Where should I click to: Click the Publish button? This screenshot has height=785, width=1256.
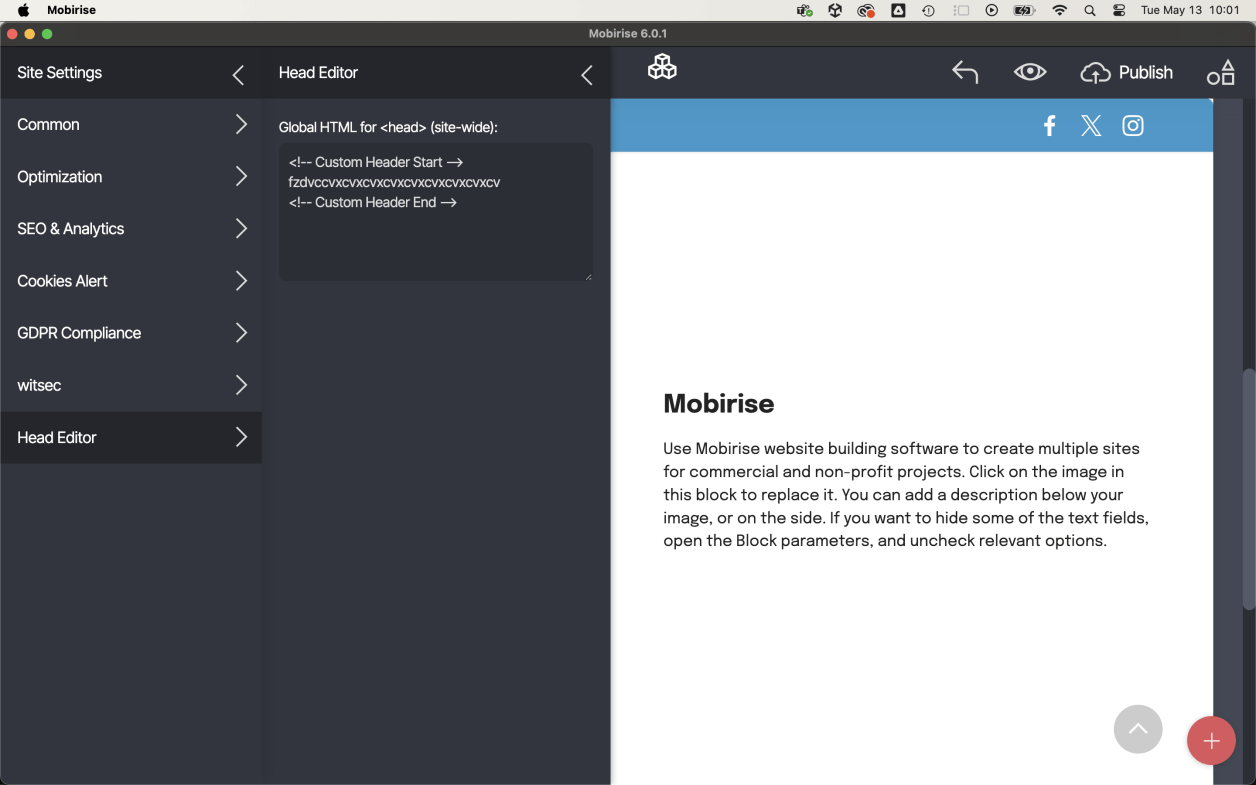(x=1127, y=72)
